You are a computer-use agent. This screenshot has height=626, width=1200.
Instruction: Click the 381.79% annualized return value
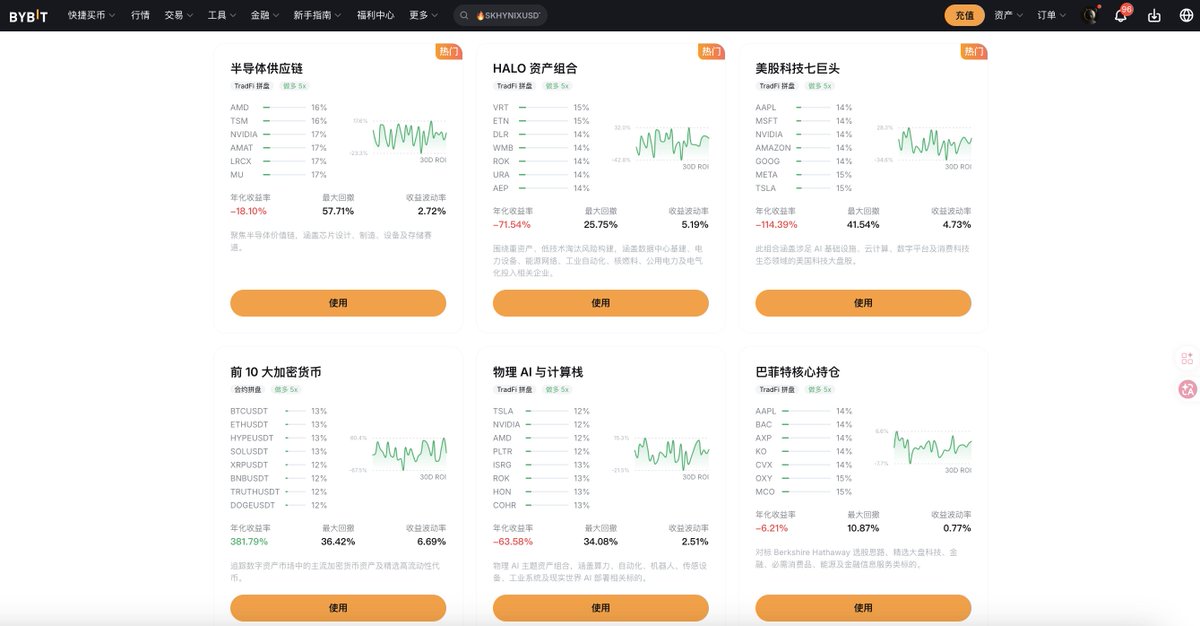point(249,541)
